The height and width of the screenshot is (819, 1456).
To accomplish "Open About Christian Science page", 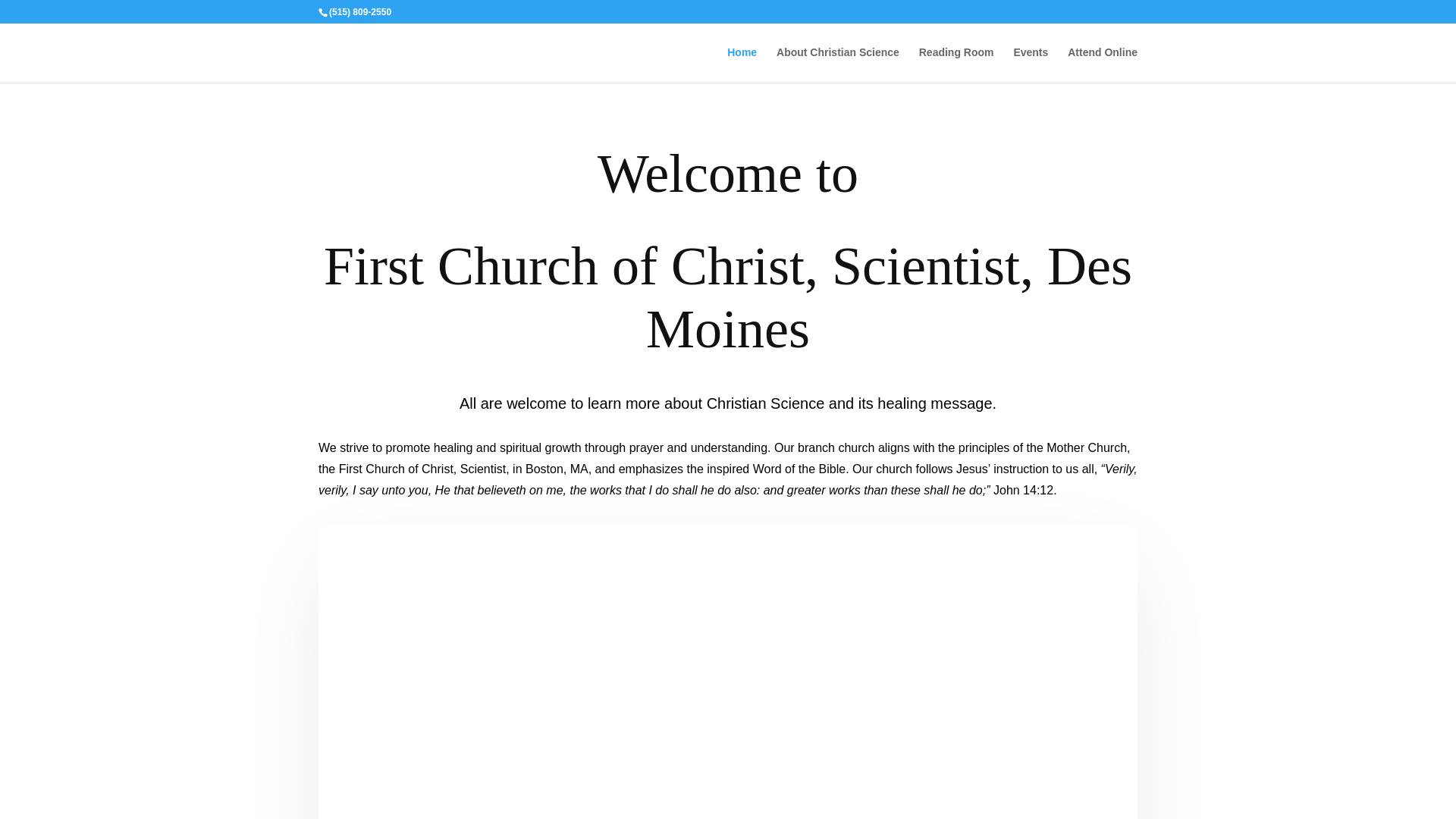I will tap(837, 52).
